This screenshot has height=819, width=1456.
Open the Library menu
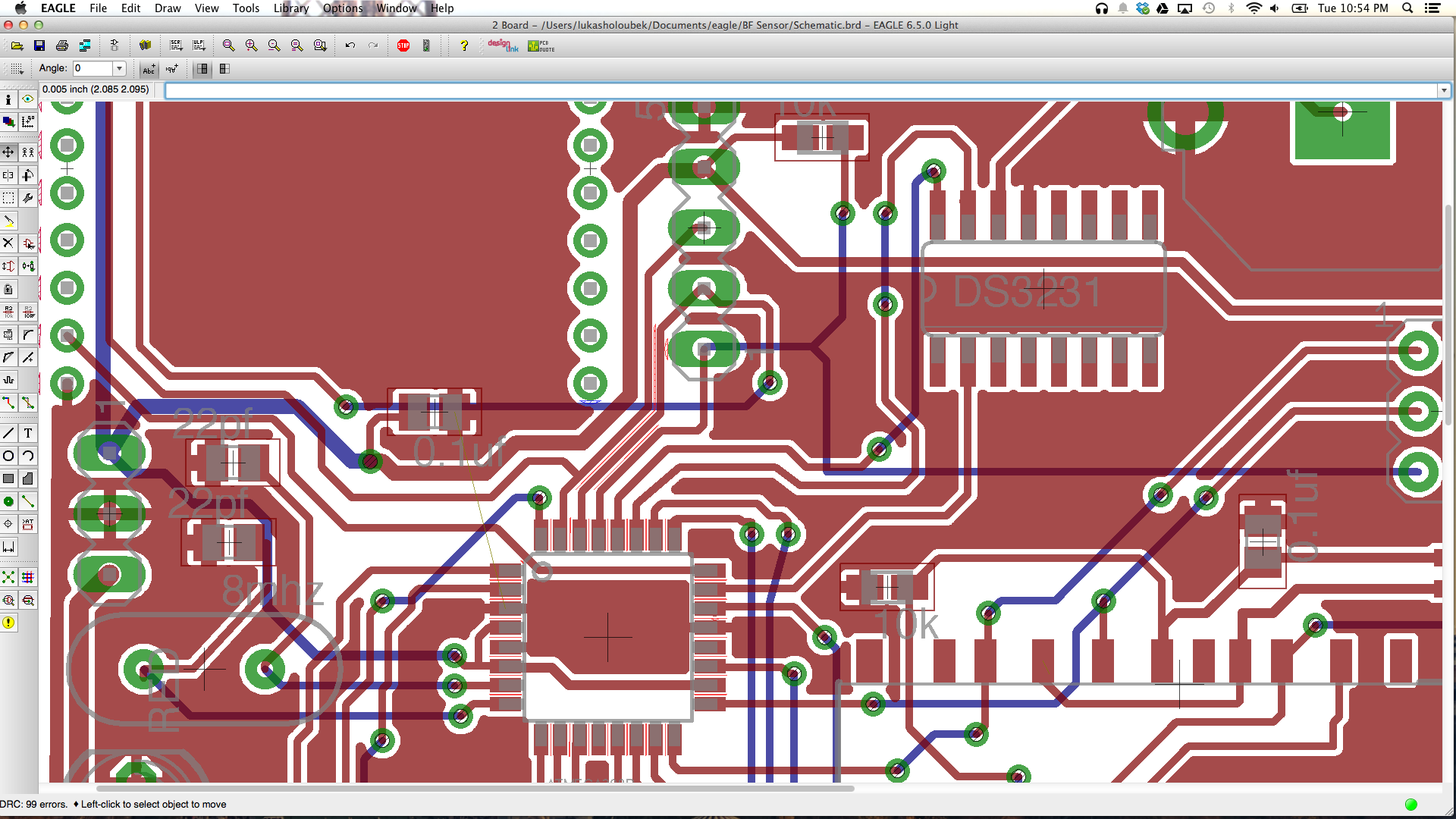[291, 8]
